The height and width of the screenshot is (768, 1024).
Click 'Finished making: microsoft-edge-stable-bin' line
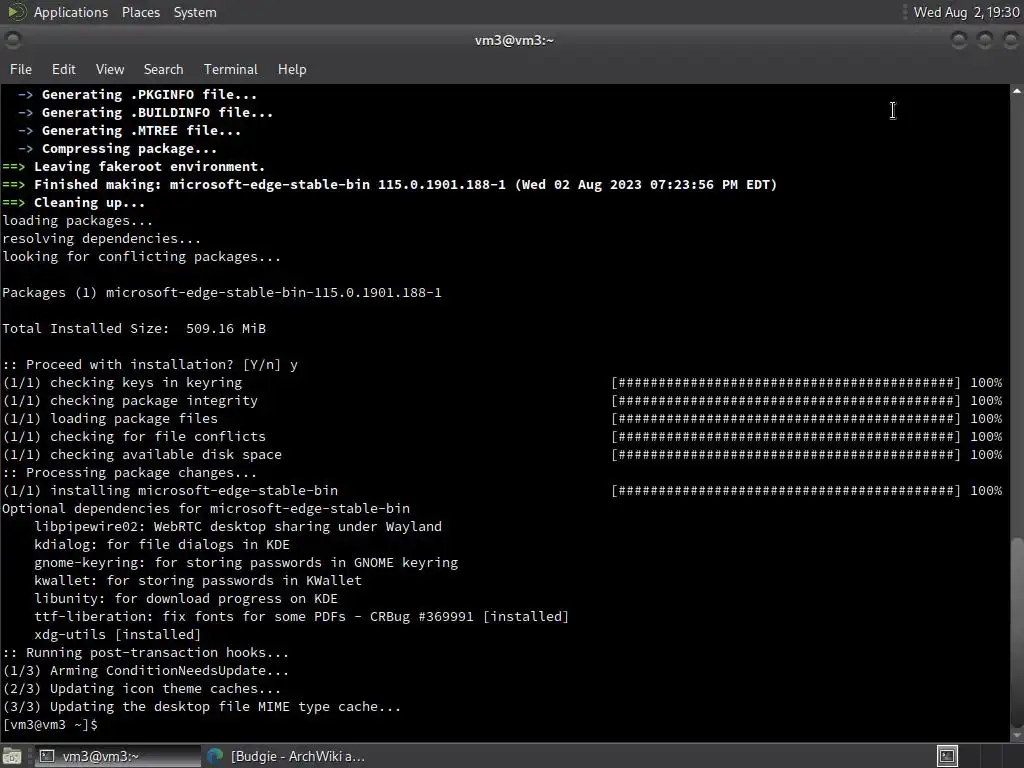tap(390, 185)
